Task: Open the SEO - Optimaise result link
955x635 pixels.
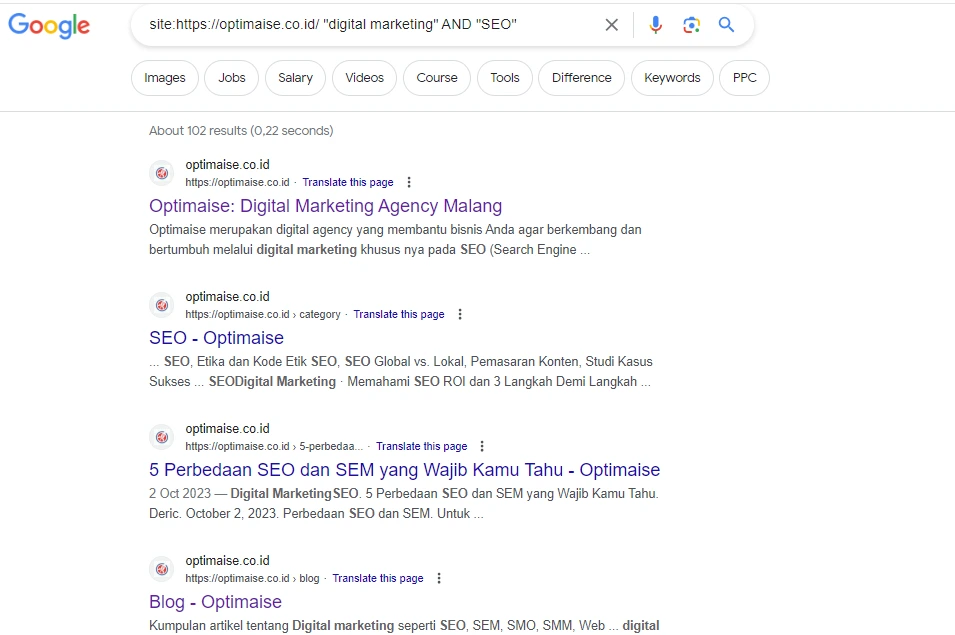Action: (x=216, y=338)
